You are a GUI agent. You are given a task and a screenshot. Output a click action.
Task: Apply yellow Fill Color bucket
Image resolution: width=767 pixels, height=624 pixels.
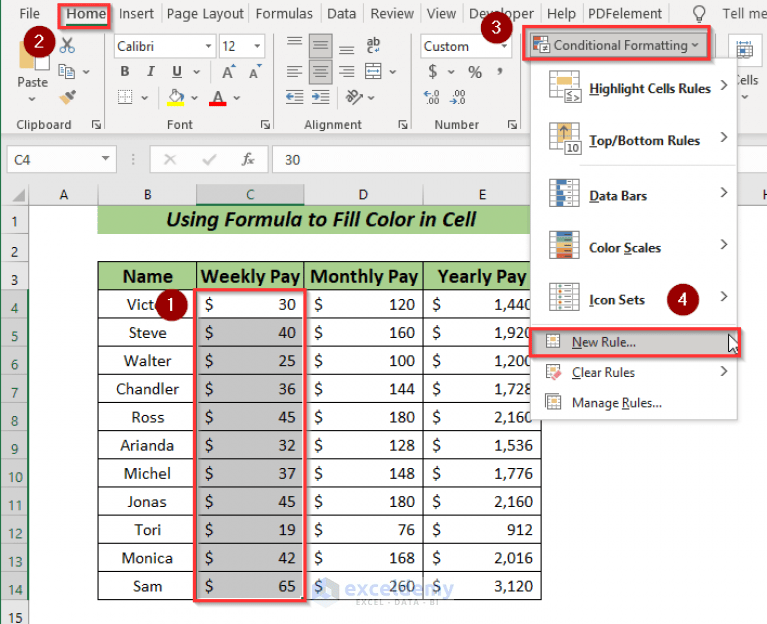tap(176, 97)
